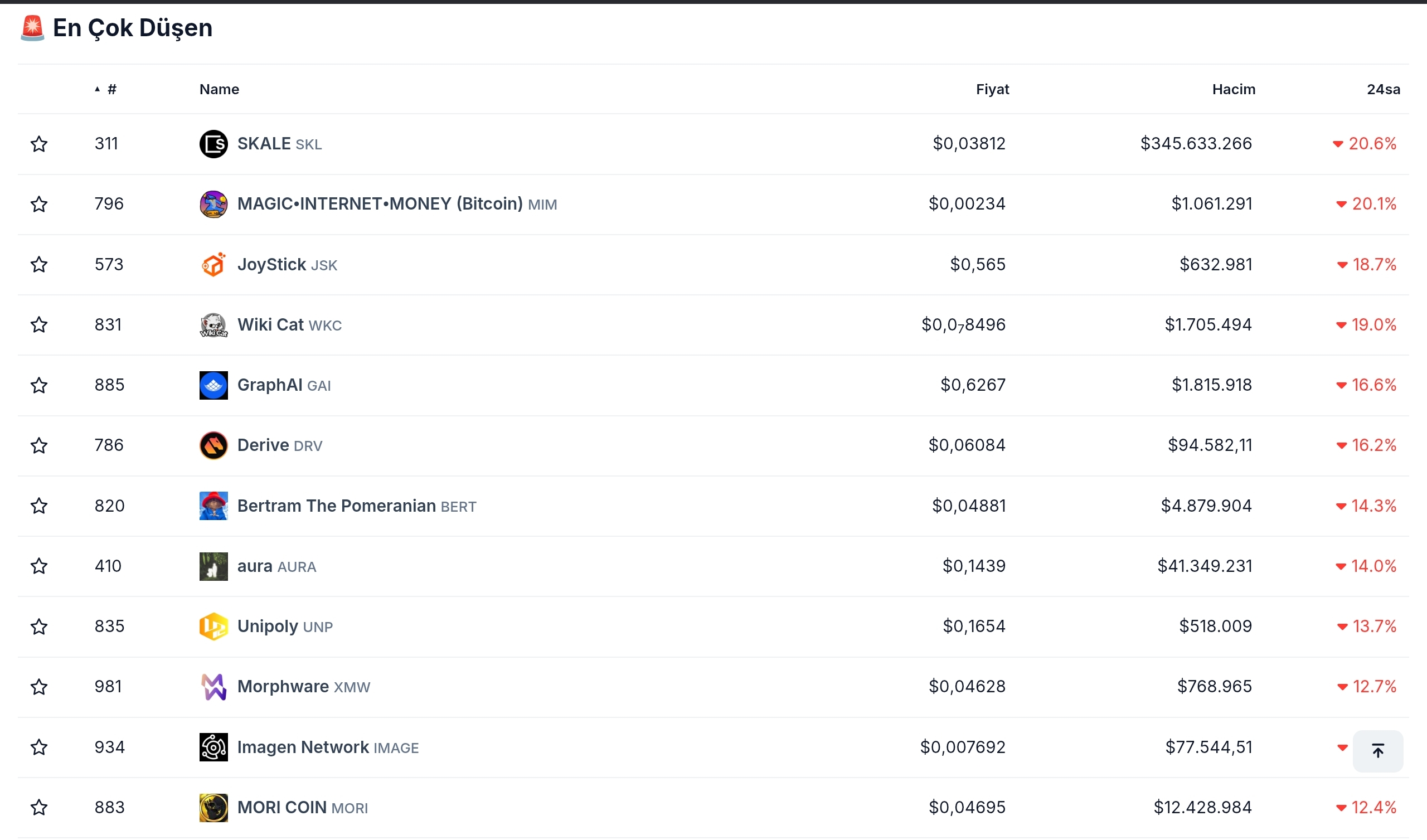Open the Bertram The Pomeranian link
Screen dimensions: 1427x840
(336, 506)
